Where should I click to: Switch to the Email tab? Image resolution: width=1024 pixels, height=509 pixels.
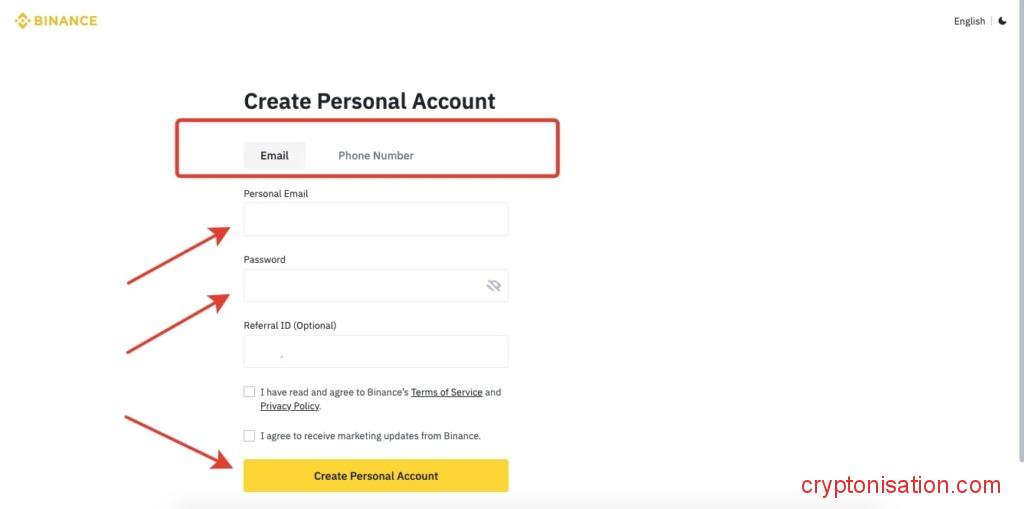(274, 155)
